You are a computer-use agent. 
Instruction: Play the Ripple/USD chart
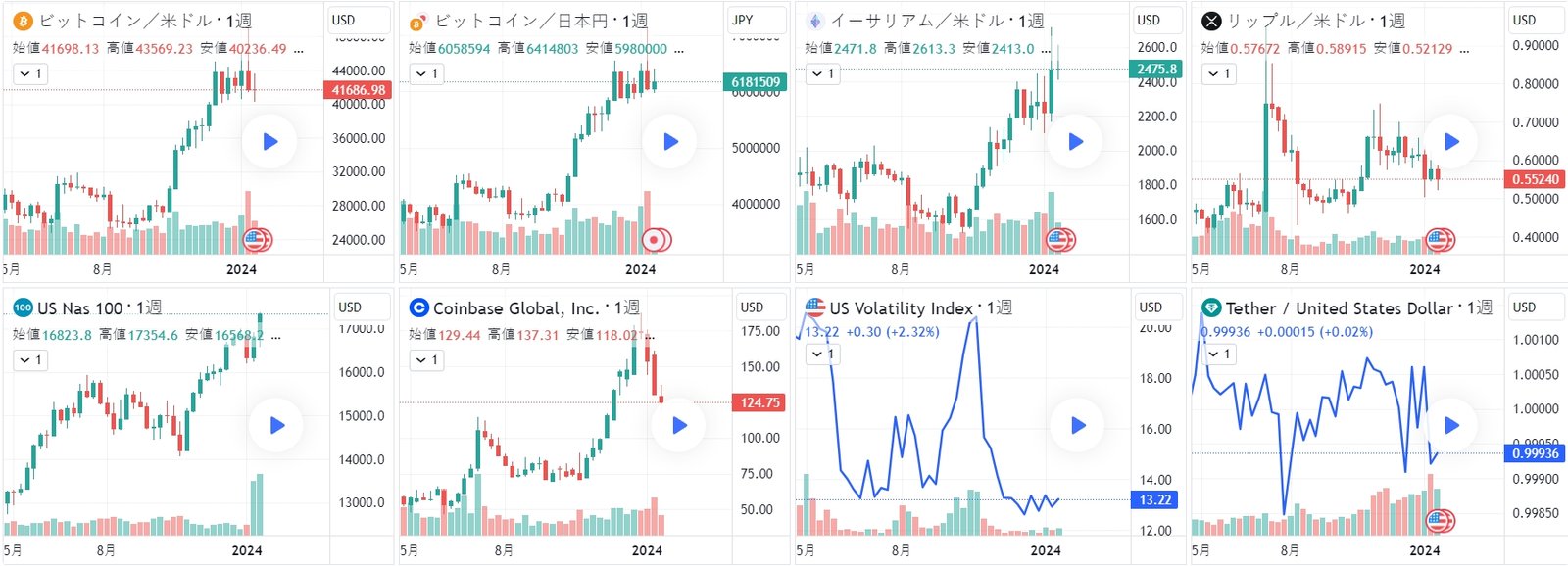[1451, 142]
